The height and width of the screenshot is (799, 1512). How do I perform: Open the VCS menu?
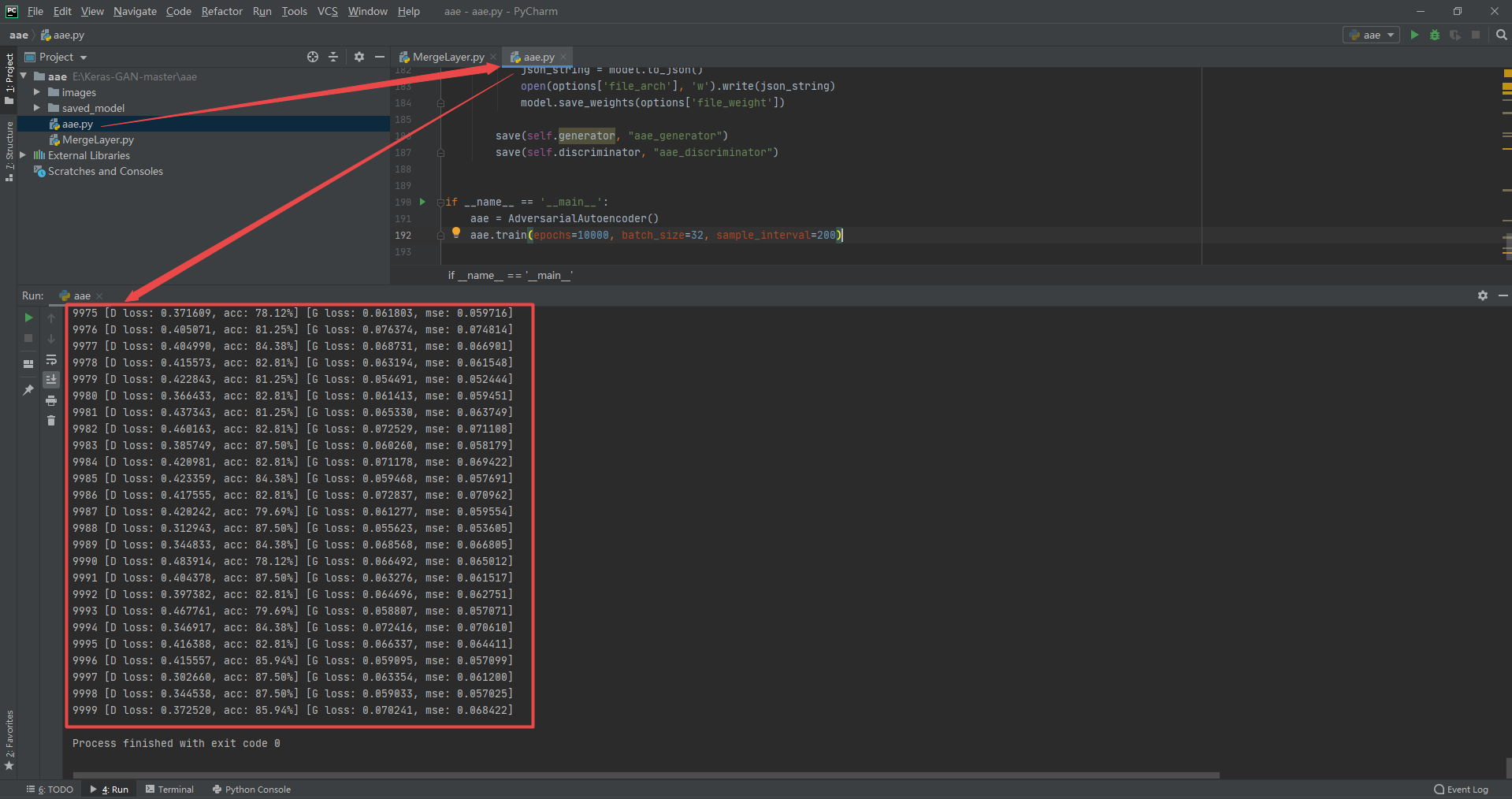(x=327, y=11)
